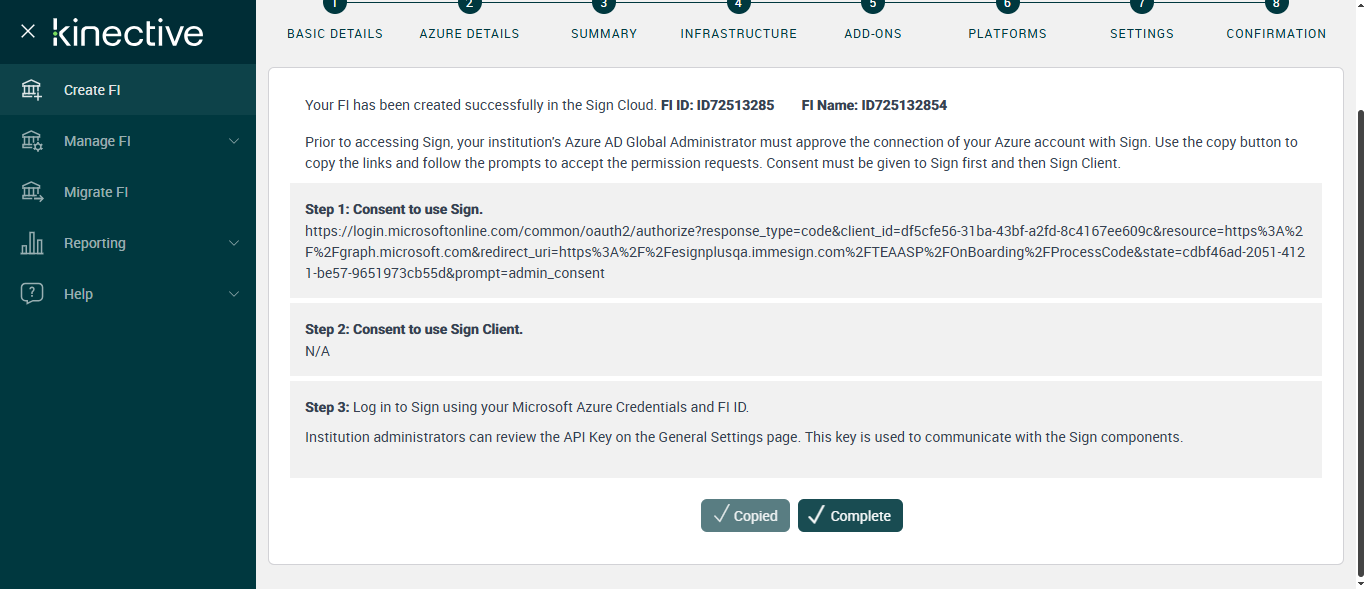Expand the Manage FI chevron

(234, 141)
